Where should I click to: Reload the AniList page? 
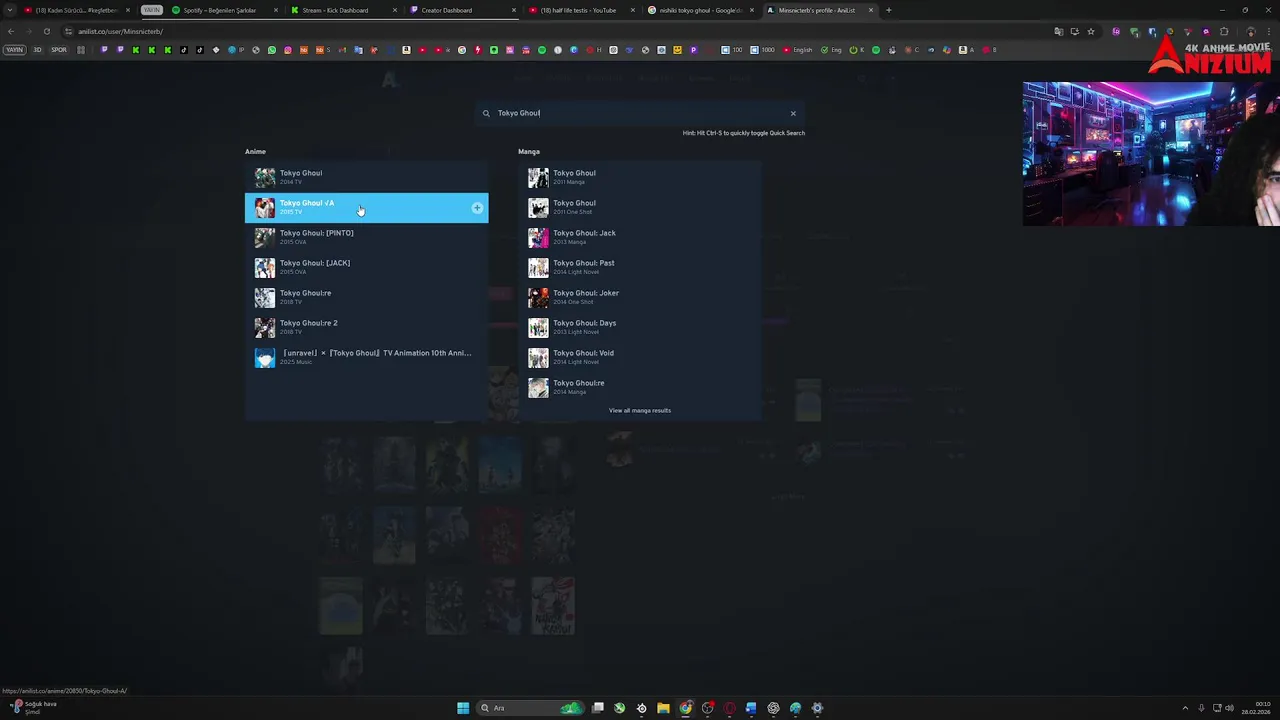(x=46, y=31)
